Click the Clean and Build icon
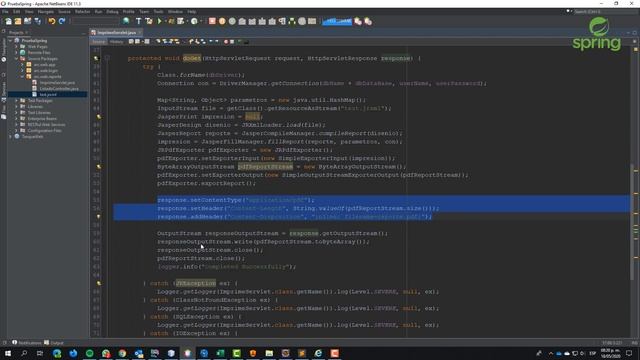640x360 pixels. point(149,21)
